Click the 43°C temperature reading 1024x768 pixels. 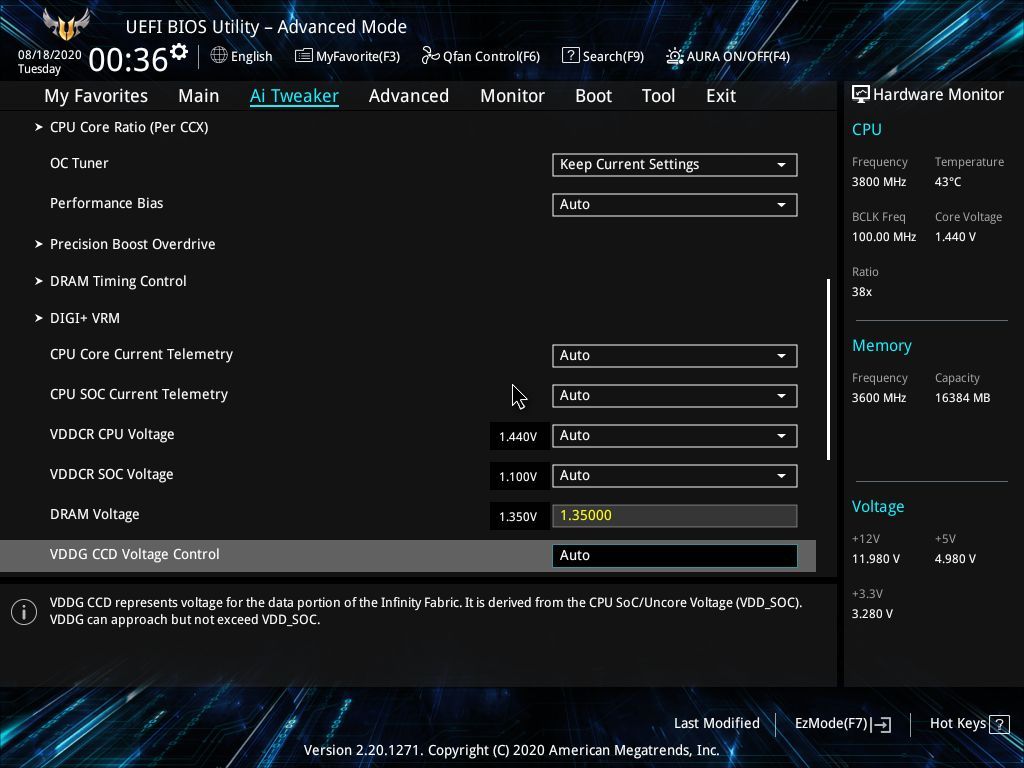tap(948, 182)
